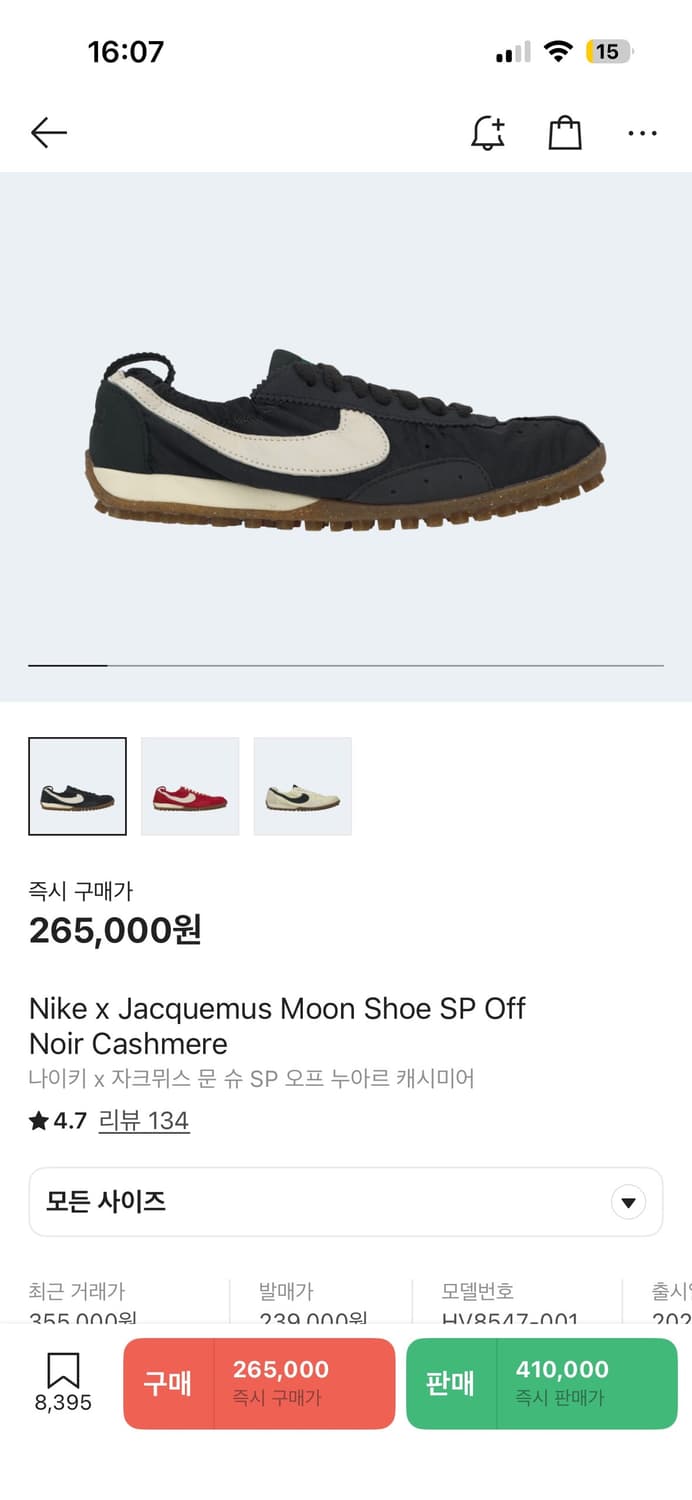Tap the star rating 4.7 icon

tap(39, 1121)
